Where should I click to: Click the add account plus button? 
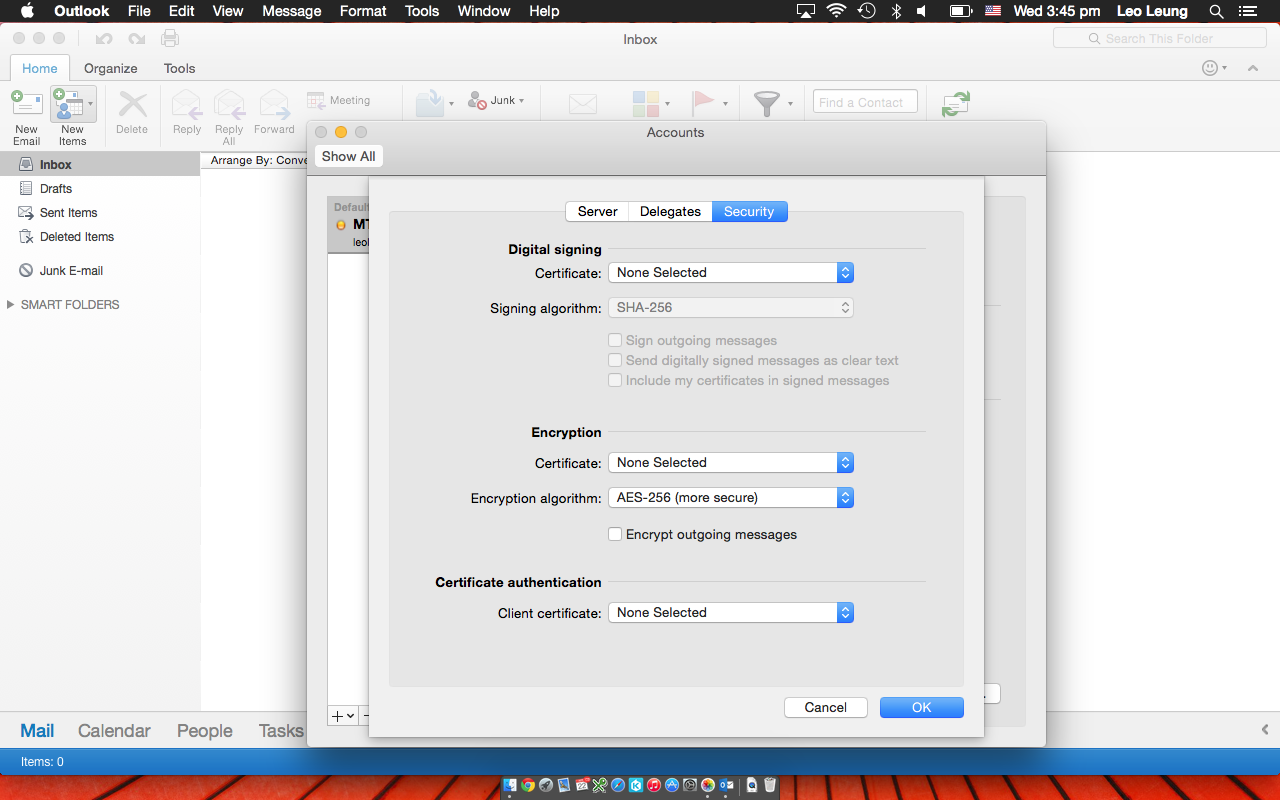tap(337, 716)
